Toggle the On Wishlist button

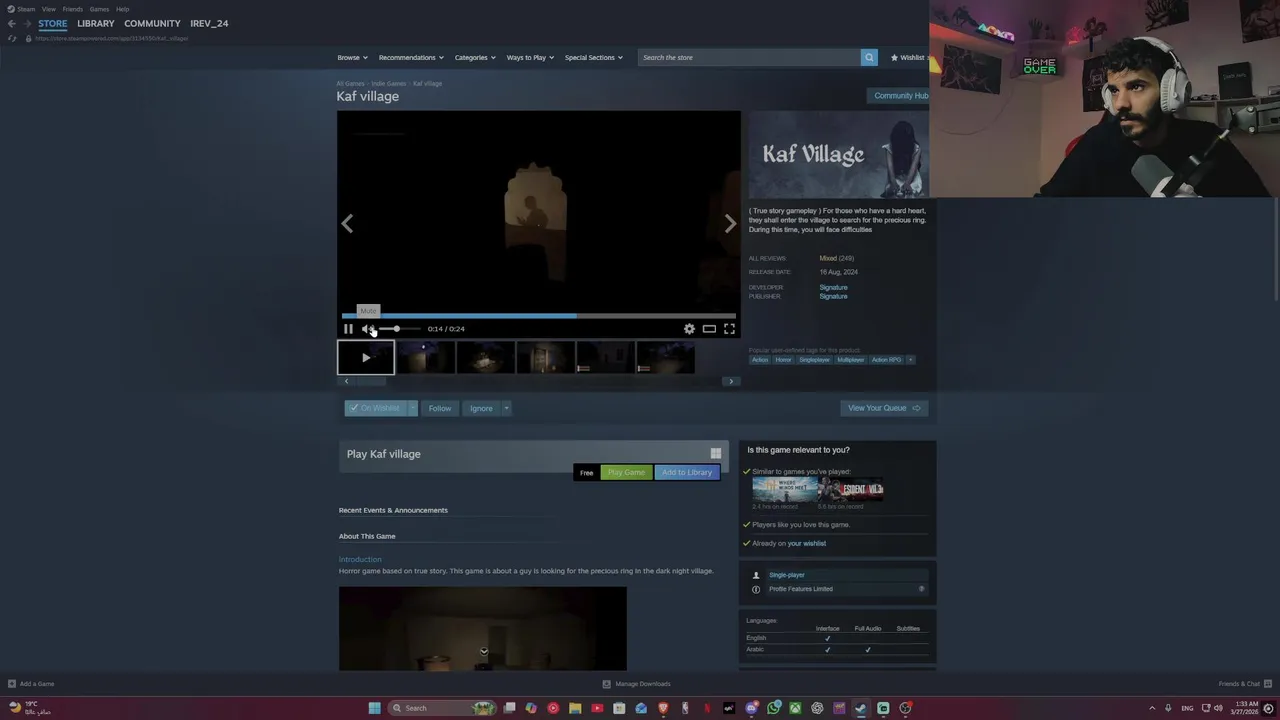[375, 408]
